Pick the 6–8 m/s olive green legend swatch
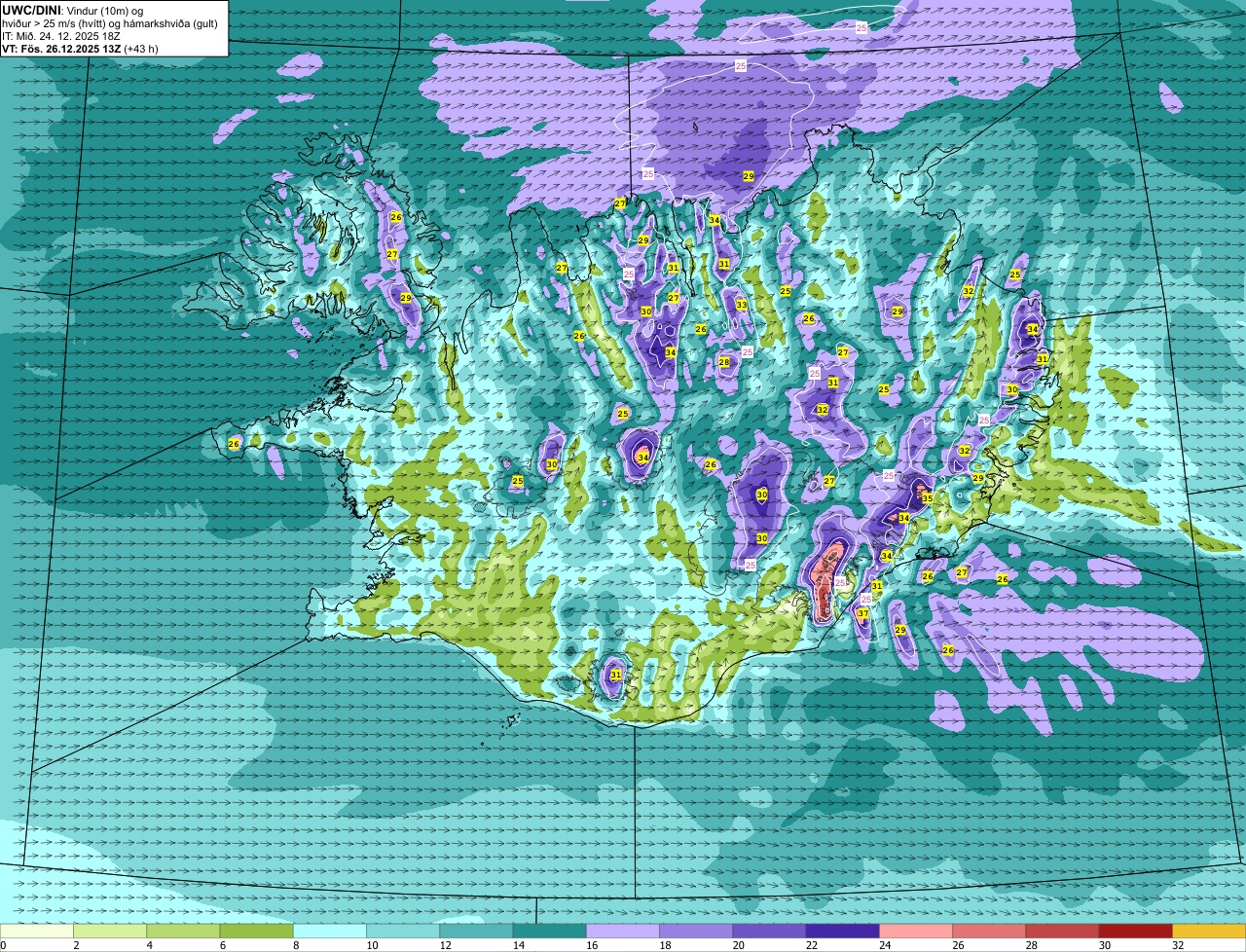The width and height of the screenshot is (1246, 952). [x=256, y=931]
